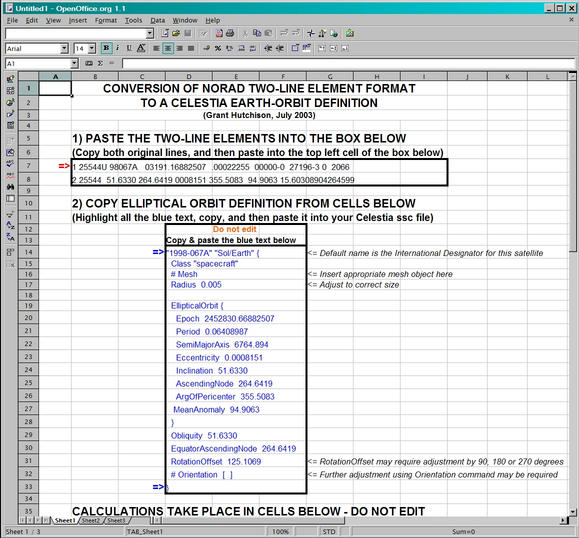Open the Insert menu

pyautogui.click(x=78, y=20)
